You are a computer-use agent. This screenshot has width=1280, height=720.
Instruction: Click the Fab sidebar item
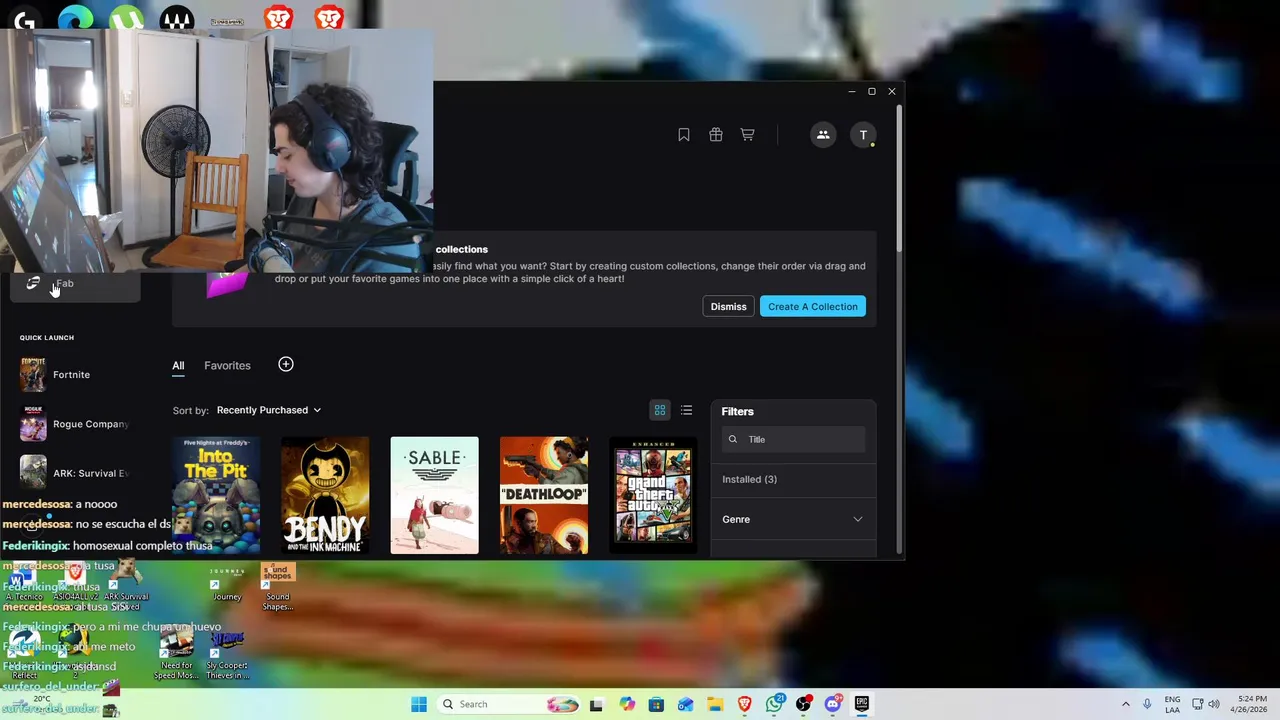coord(75,284)
